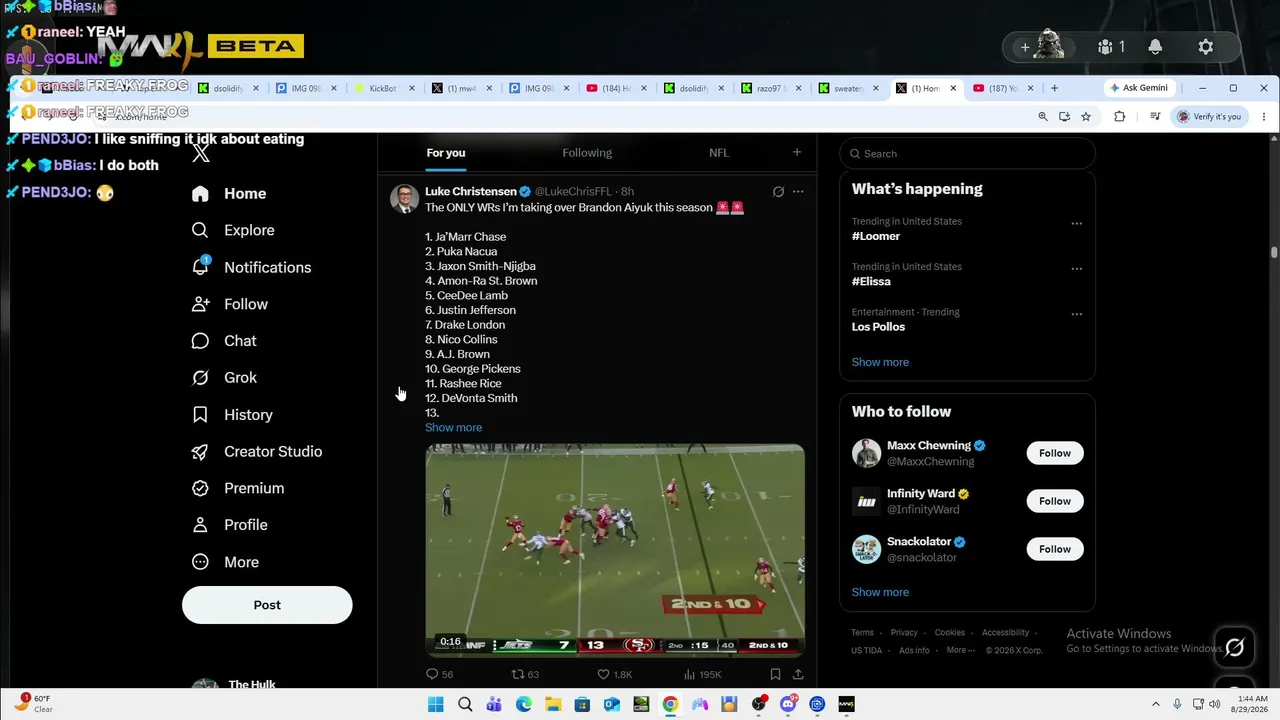Open Chat messages
This screenshot has height=720, width=1280.
(224, 341)
